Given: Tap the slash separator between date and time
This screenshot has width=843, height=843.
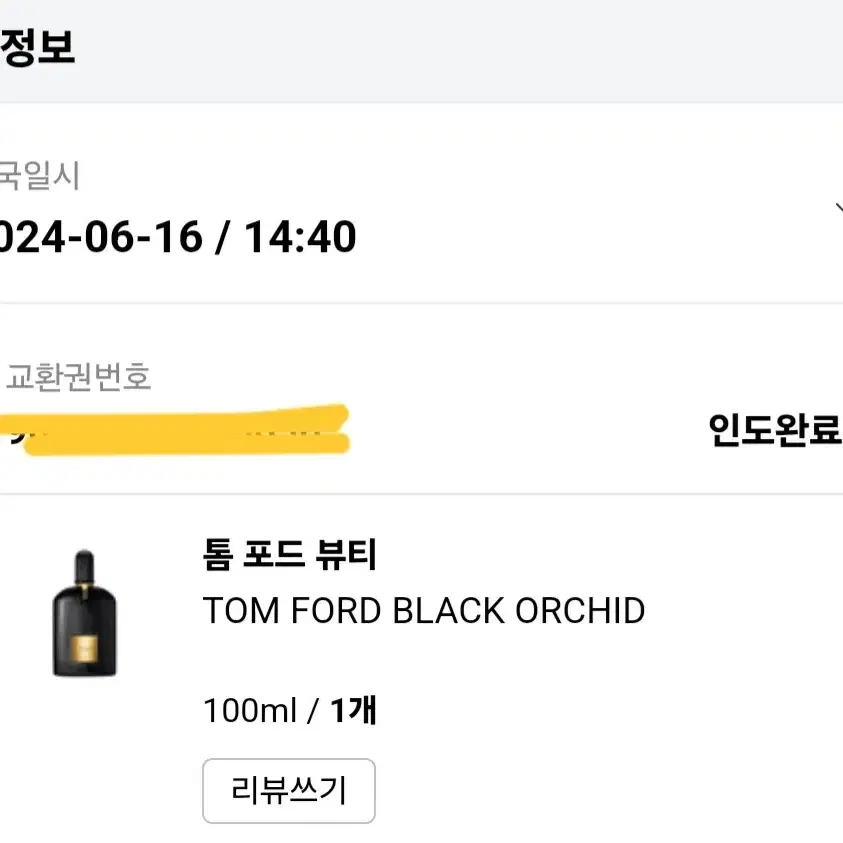Looking at the screenshot, I should (x=222, y=237).
